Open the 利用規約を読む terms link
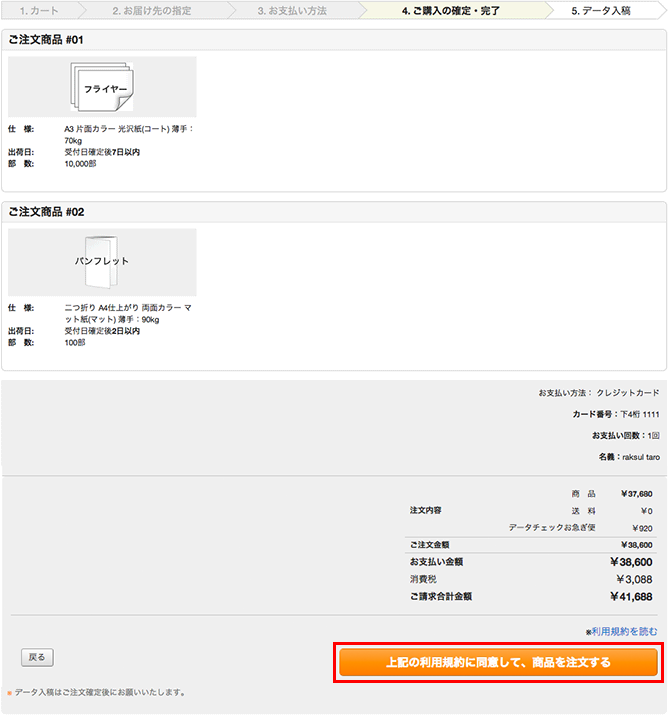The image size is (668, 715). coord(624,631)
